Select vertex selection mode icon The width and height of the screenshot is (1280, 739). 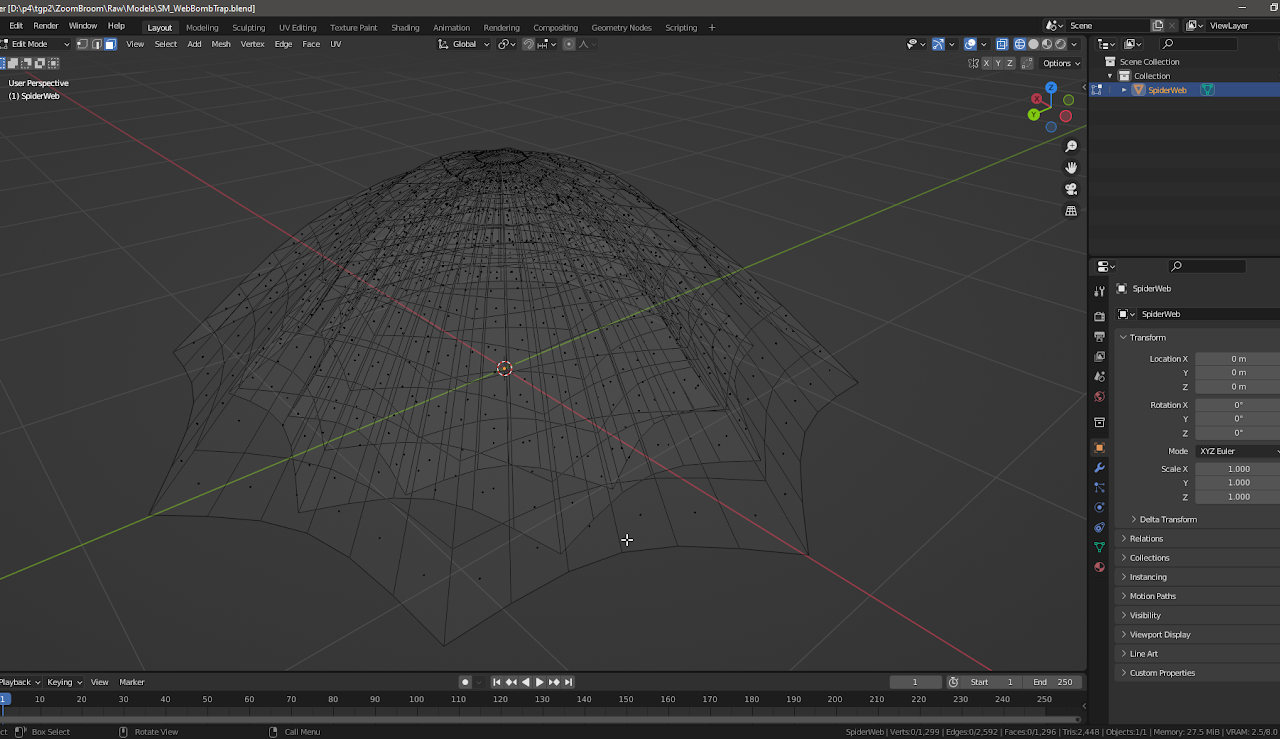click(x=83, y=44)
